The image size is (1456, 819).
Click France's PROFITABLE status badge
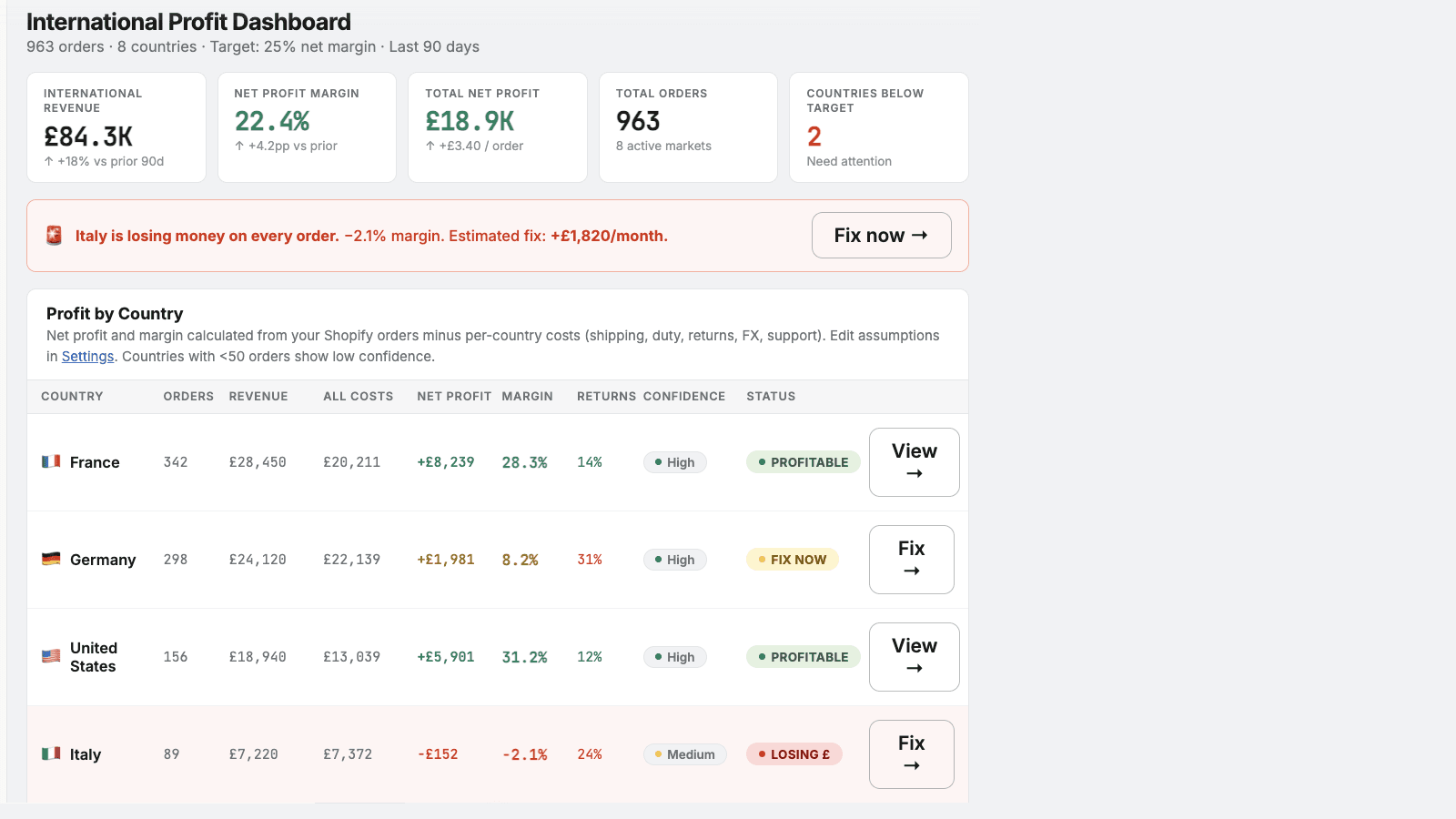click(x=804, y=462)
